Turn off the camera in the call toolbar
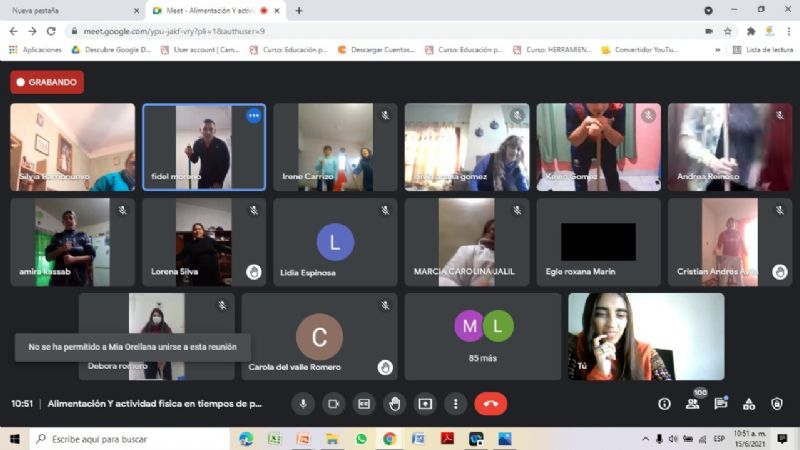 click(x=334, y=404)
